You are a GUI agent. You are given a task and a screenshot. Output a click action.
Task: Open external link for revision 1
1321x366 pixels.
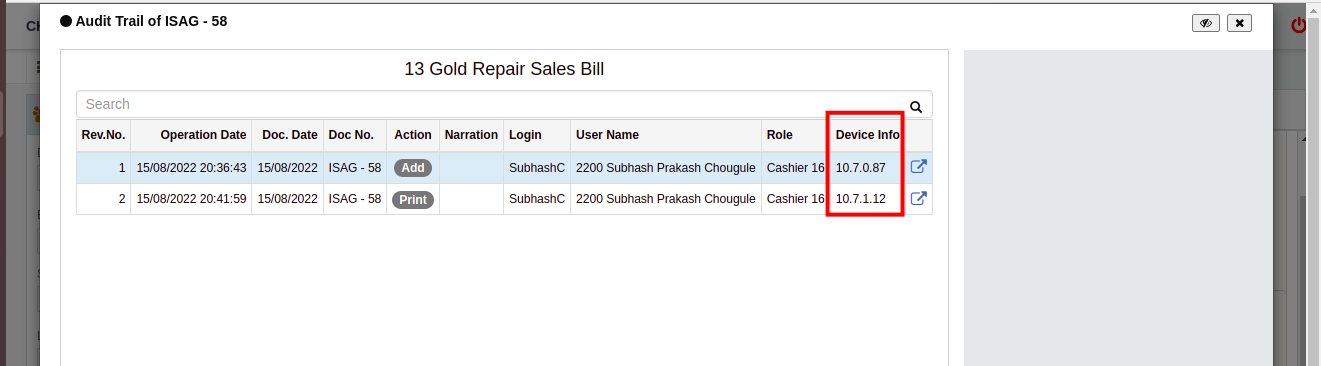(x=918, y=167)
